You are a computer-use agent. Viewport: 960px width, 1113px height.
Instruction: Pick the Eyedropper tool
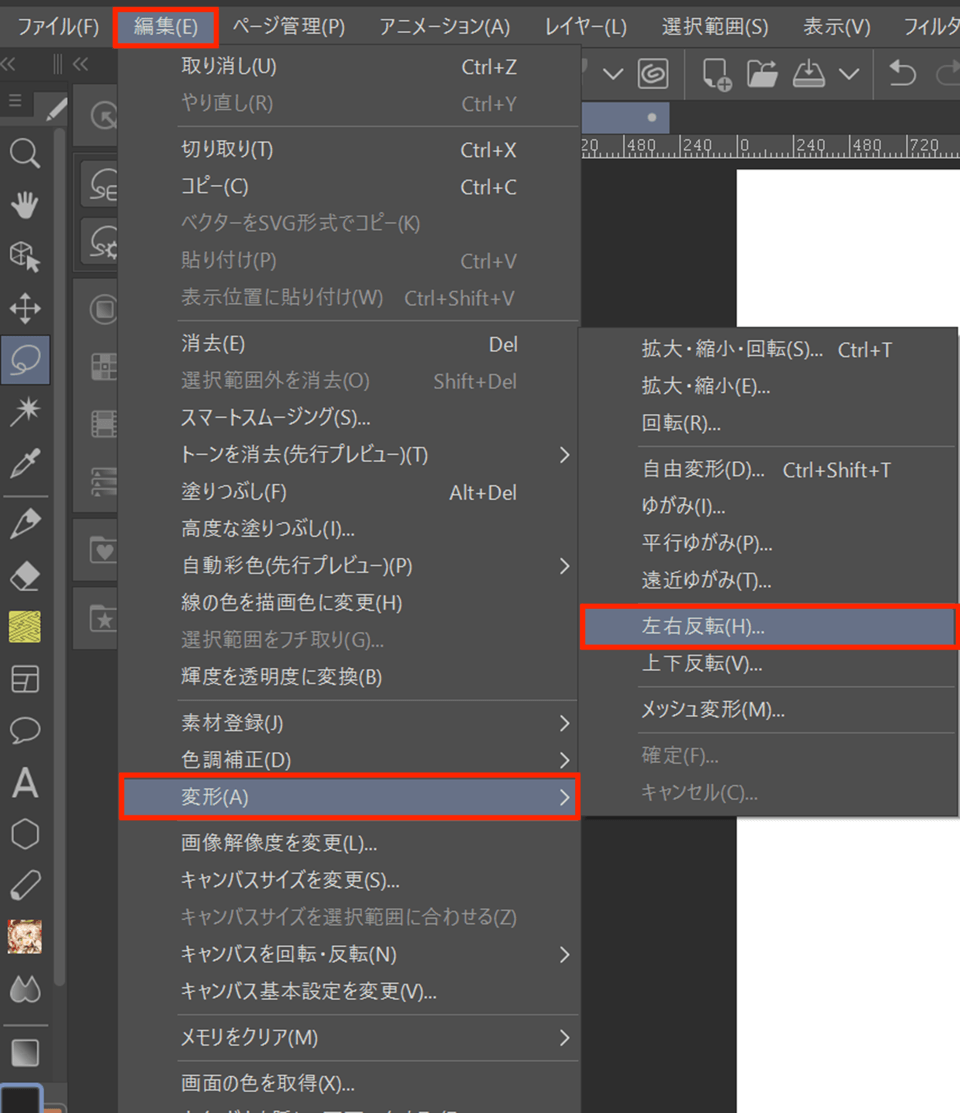pos(23,461)
